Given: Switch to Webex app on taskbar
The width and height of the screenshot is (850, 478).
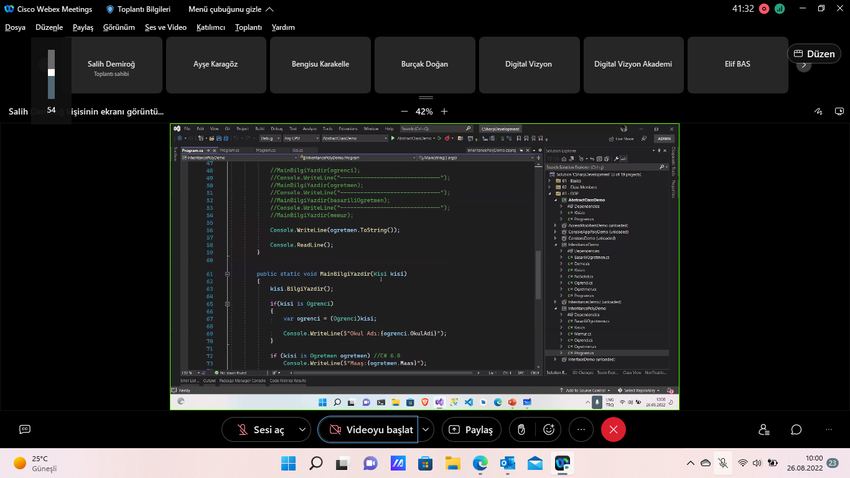Looking at the screenshot, I should coord(562,463).
